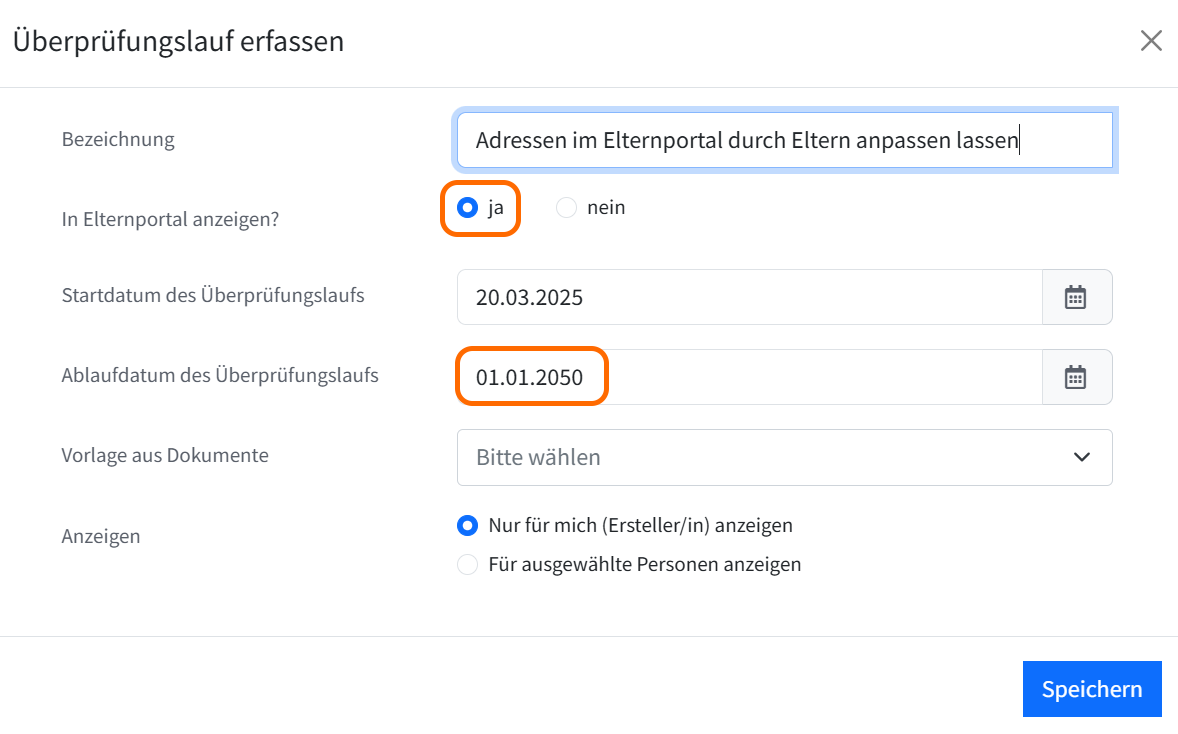Click the Speichern button

click(1091, 689)
